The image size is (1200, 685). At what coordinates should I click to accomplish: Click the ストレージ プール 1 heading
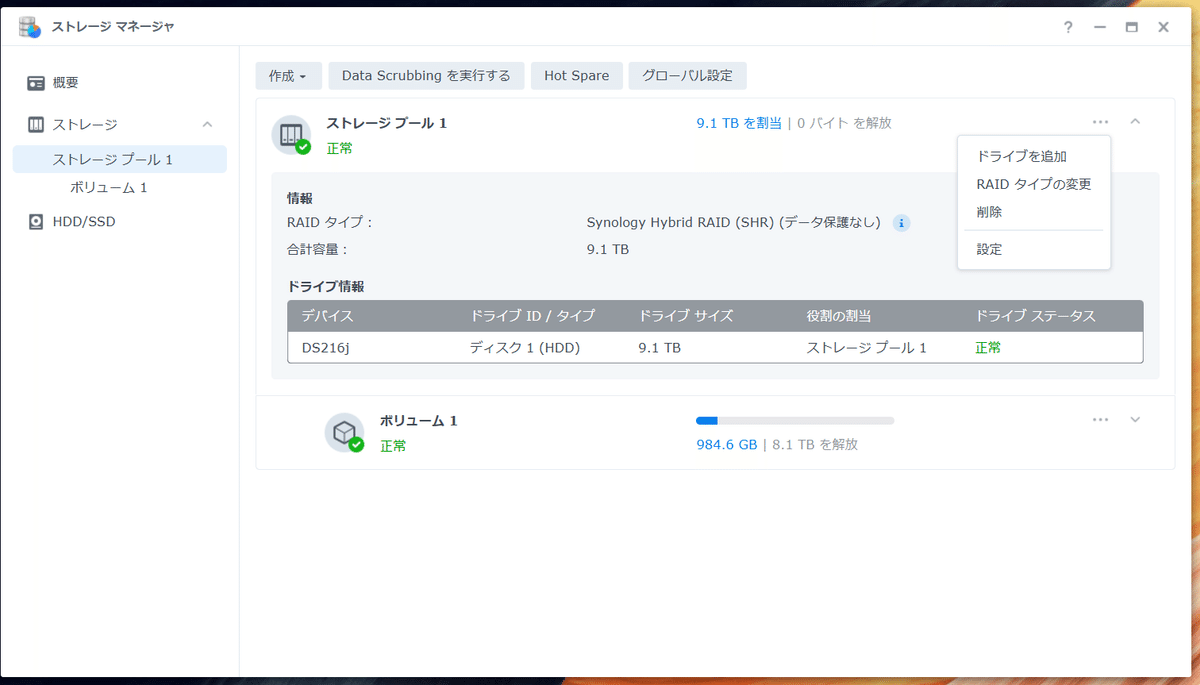(x=387, y=123)
